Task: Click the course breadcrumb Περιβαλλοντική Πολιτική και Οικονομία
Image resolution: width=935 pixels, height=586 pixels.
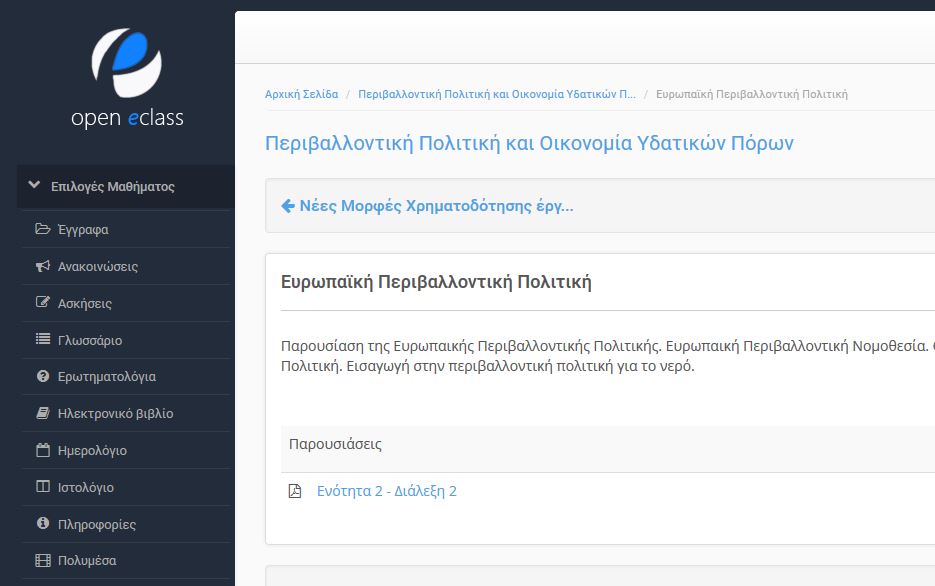Action: point(497,94)
